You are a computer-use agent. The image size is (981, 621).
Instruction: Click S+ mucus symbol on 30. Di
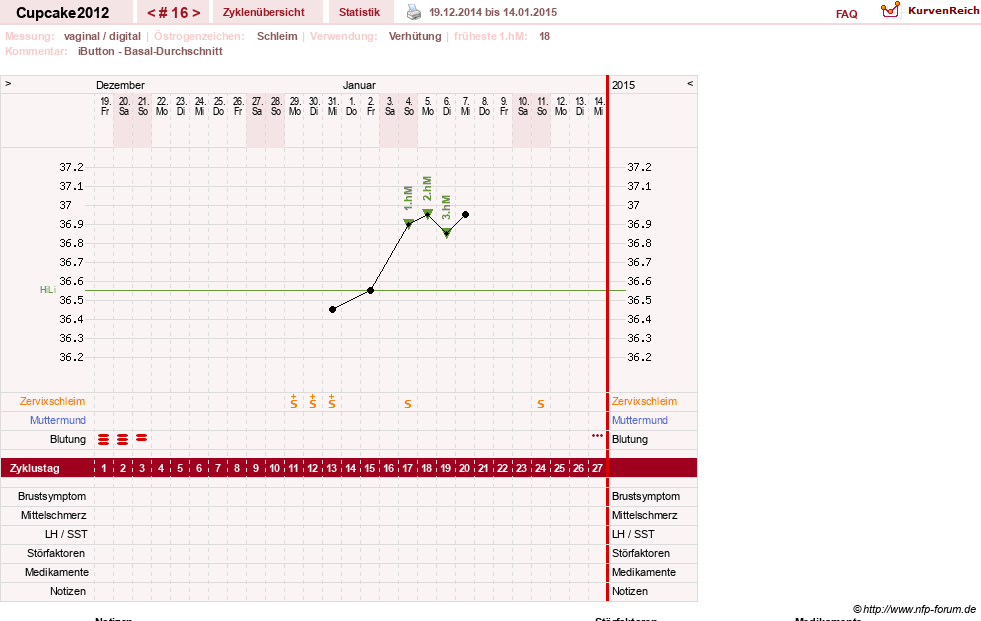(x=313, y=401)
